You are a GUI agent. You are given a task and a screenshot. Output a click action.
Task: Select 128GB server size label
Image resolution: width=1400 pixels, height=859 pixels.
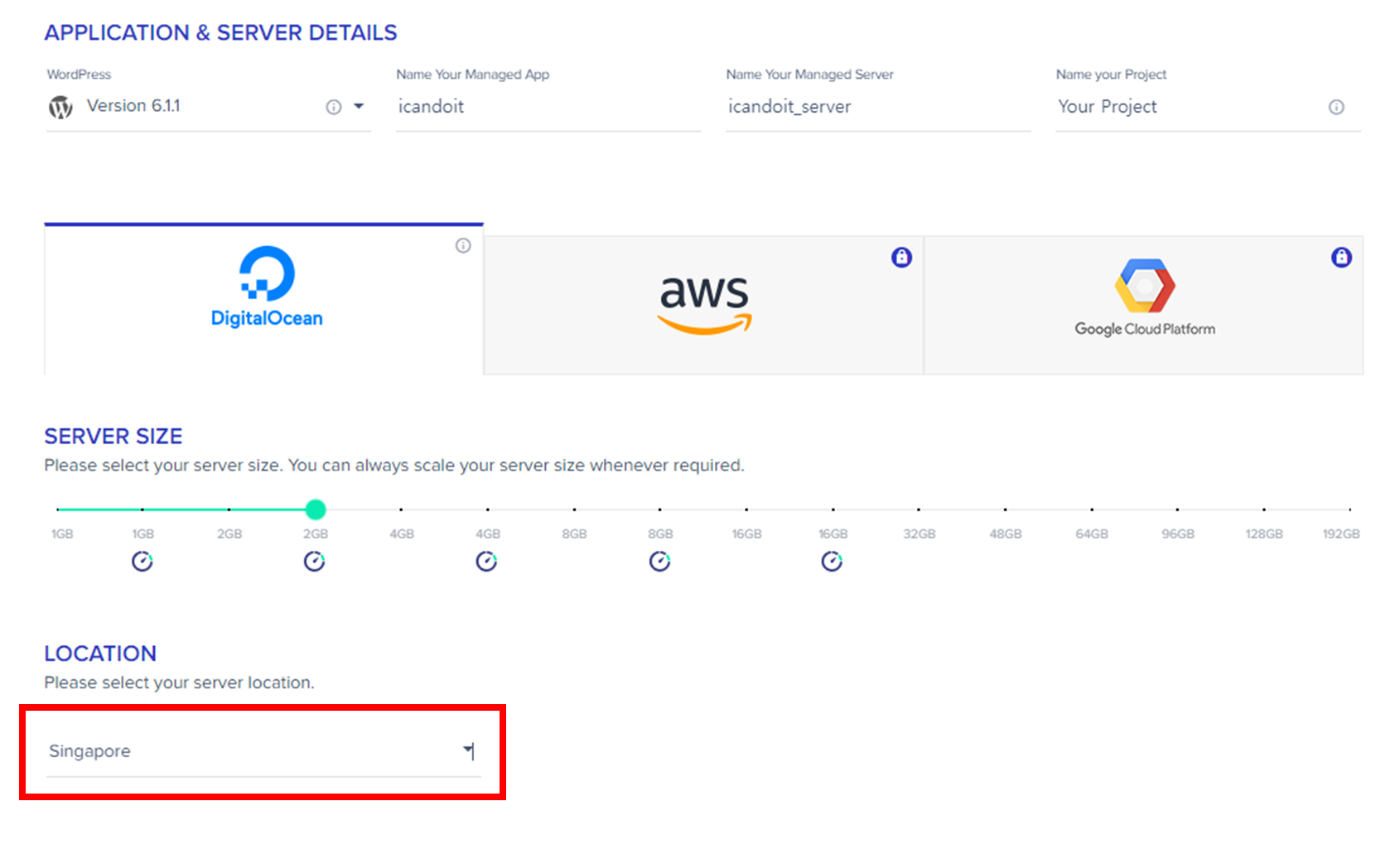pos(1264,534)
